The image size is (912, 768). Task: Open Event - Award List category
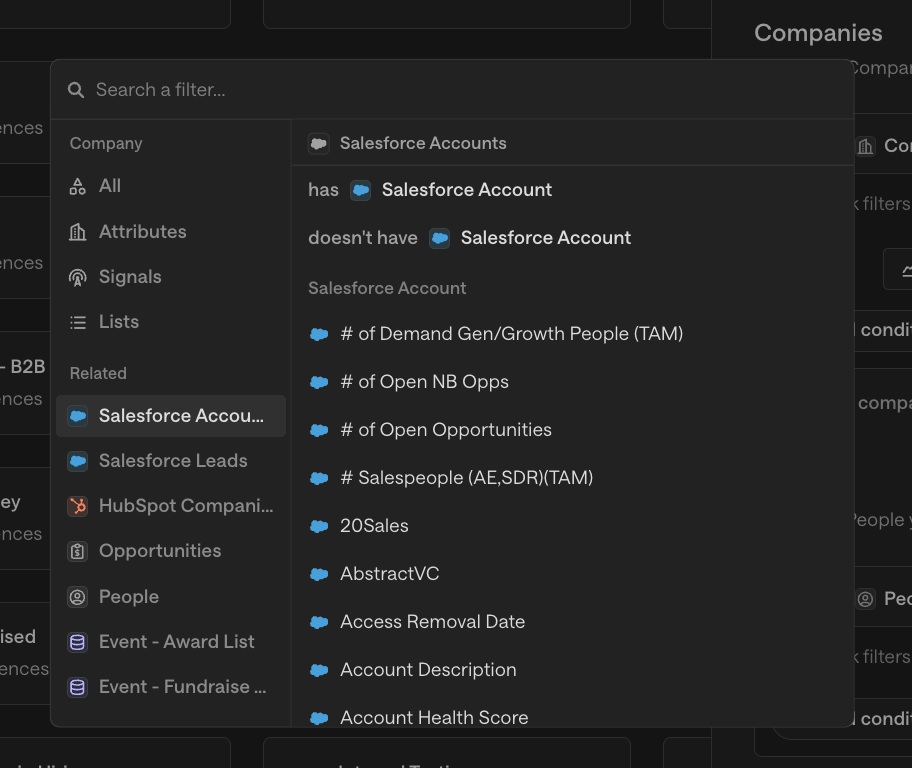pyautogui.click(x=170, y=642)
